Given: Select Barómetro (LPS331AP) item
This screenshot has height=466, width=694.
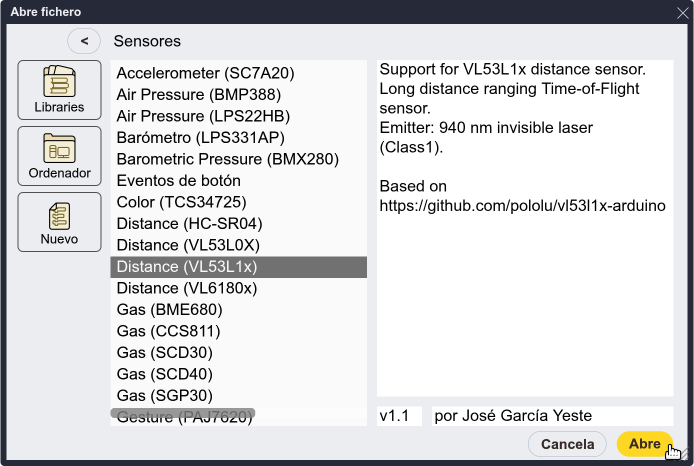Looking at the screenshot, I should click(239, 138).
